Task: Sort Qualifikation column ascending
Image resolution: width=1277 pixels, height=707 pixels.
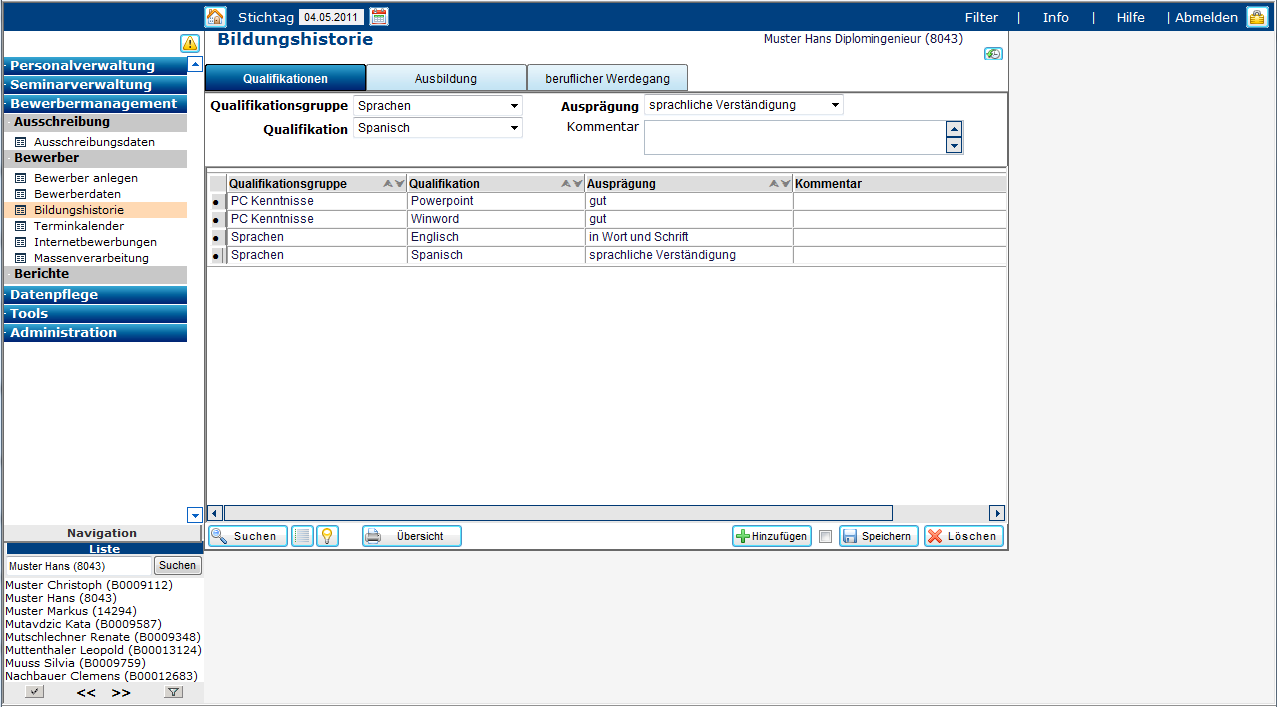Action: point(566,184)
